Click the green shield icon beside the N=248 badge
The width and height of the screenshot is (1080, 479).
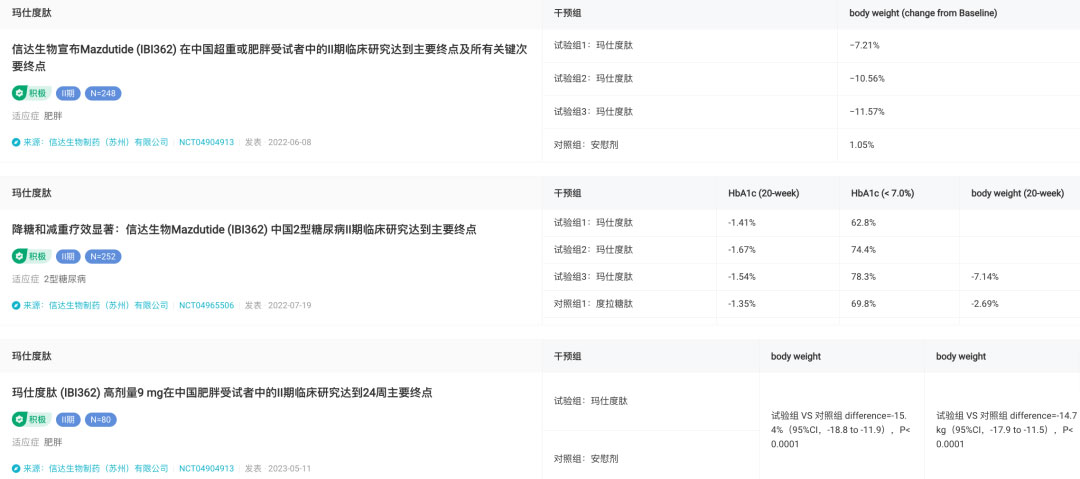19,93
